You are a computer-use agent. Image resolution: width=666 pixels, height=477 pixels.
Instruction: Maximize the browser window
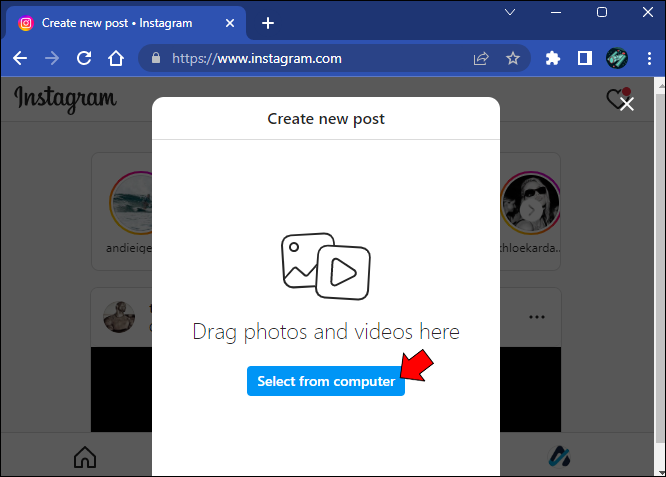pos(602,12)
